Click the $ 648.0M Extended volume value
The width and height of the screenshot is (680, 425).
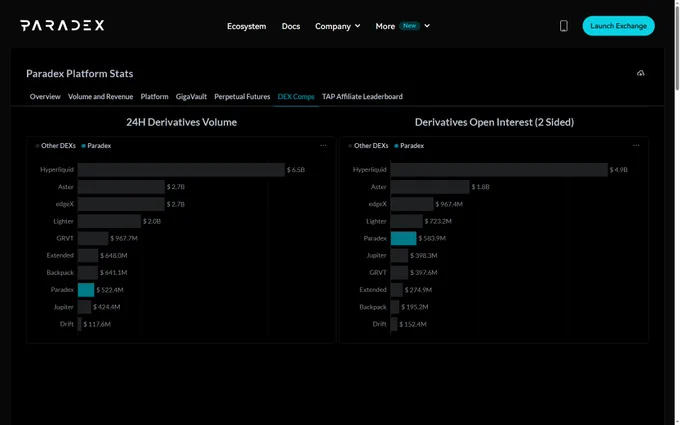click(114, 255)
